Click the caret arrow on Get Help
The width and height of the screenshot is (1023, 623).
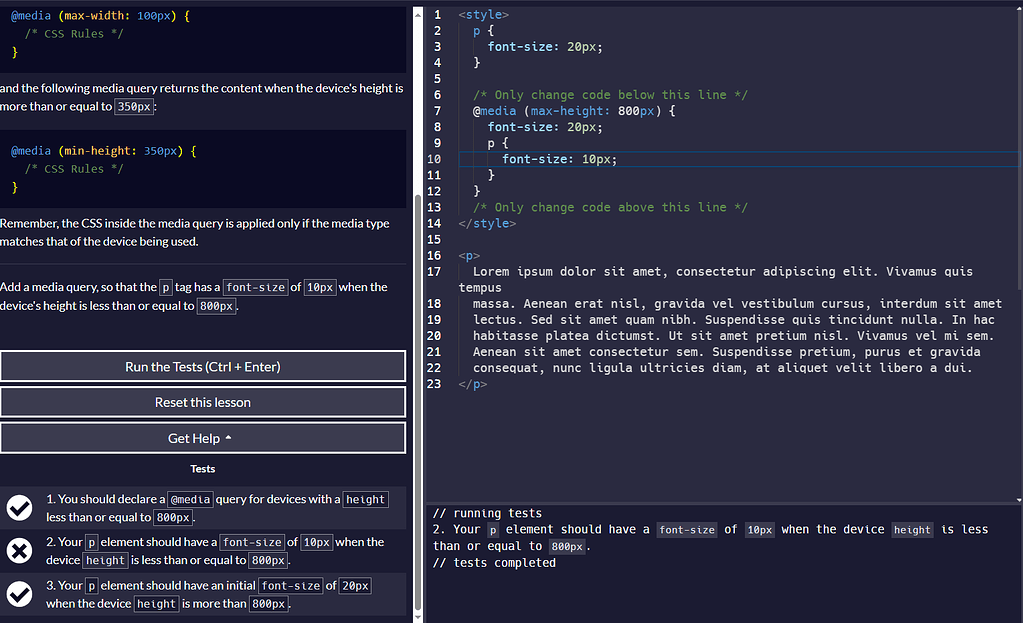pos(229,437)
